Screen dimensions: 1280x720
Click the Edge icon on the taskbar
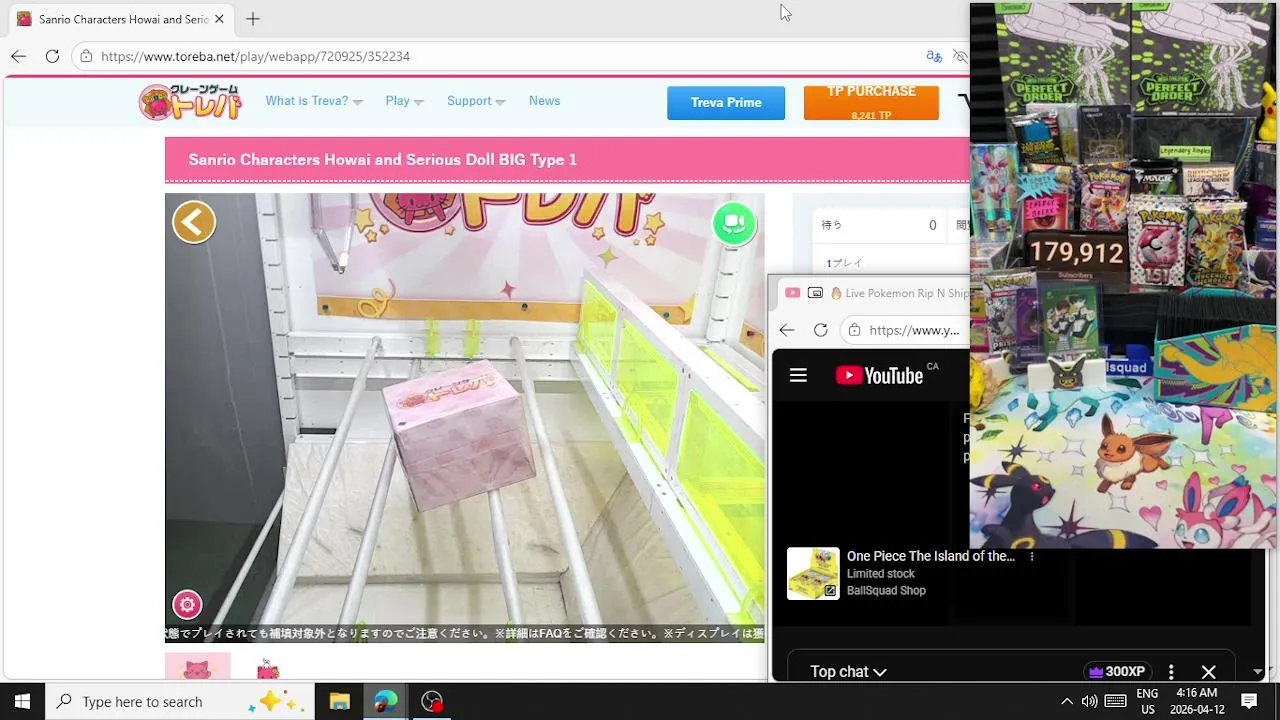[386, 701]
